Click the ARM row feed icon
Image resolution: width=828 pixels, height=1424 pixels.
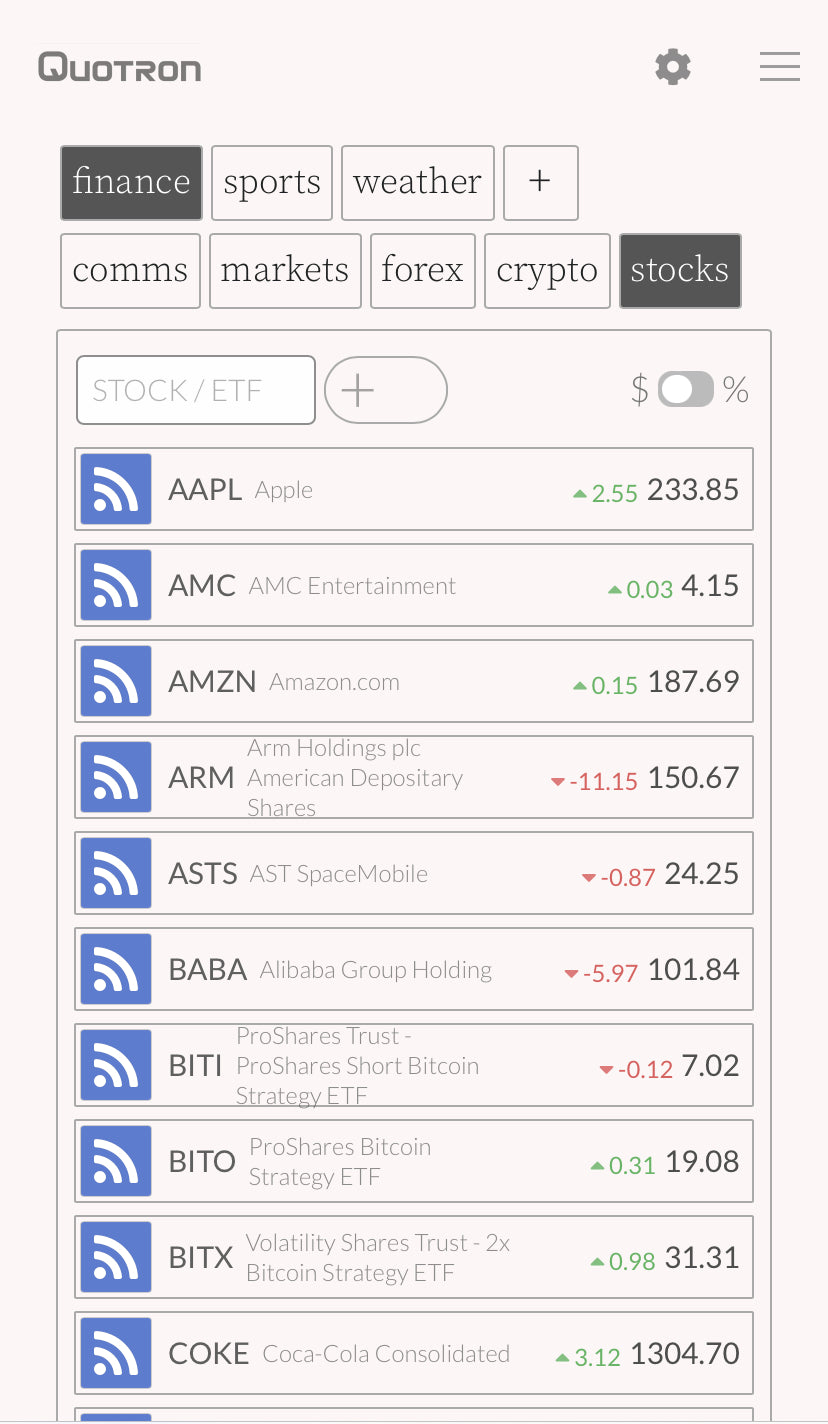pyautogui.click(x=116, y=777)
